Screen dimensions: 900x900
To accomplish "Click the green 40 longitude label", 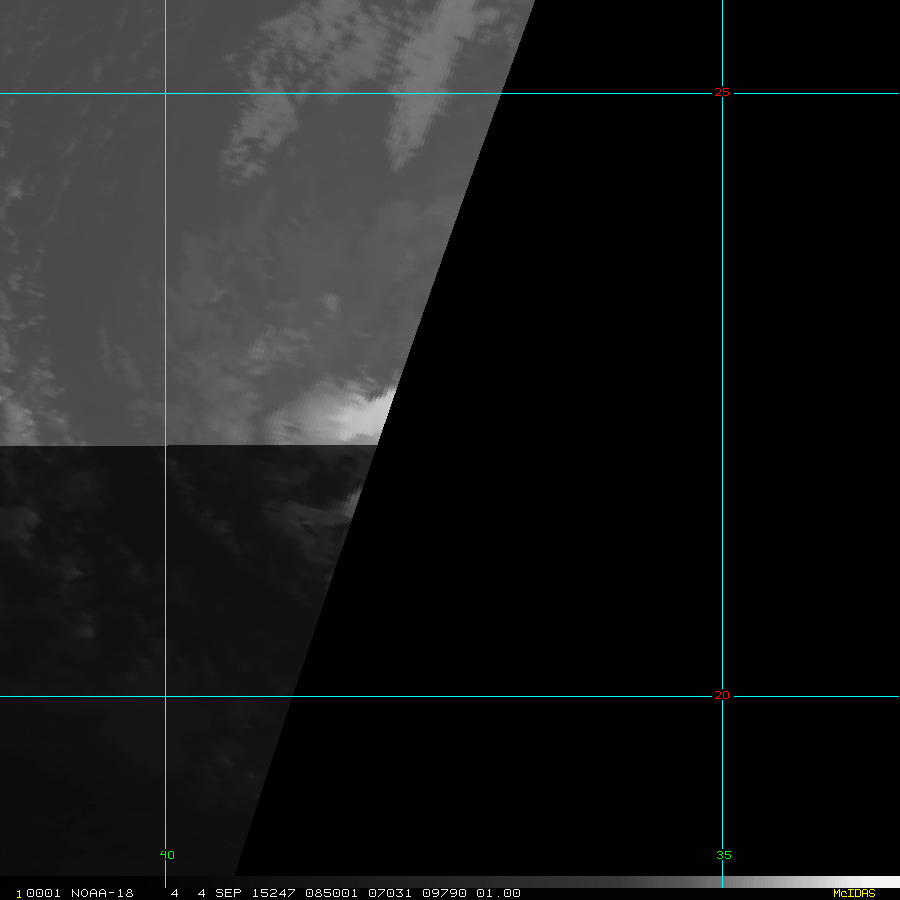I will 167,855.
